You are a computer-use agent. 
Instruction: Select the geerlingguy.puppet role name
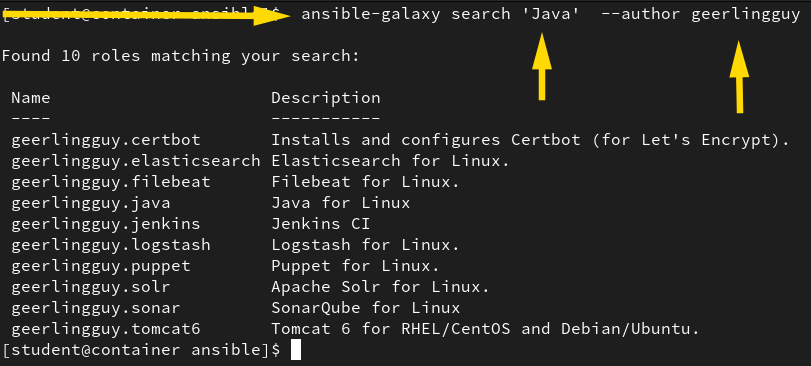101,266
